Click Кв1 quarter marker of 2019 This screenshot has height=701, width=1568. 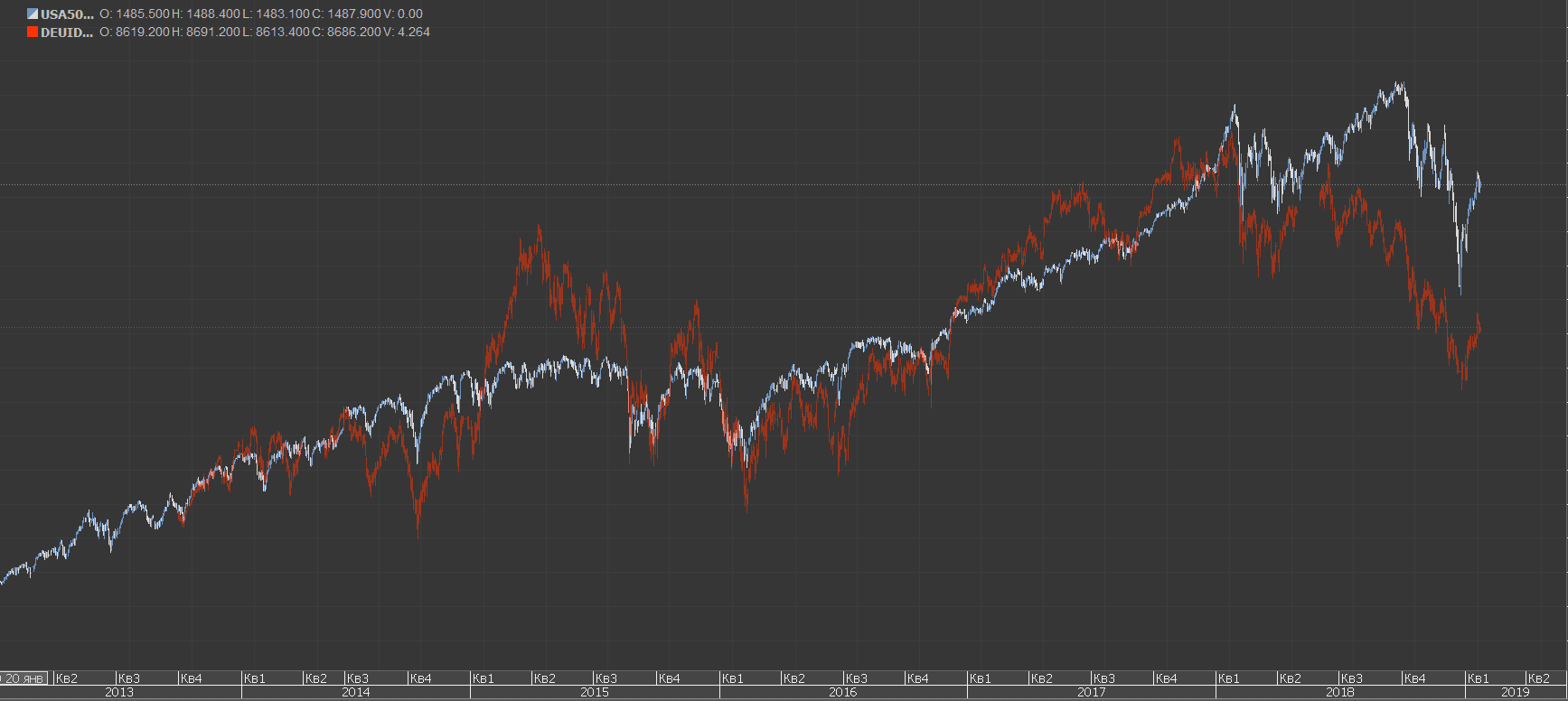click(x=1478, y=678)
